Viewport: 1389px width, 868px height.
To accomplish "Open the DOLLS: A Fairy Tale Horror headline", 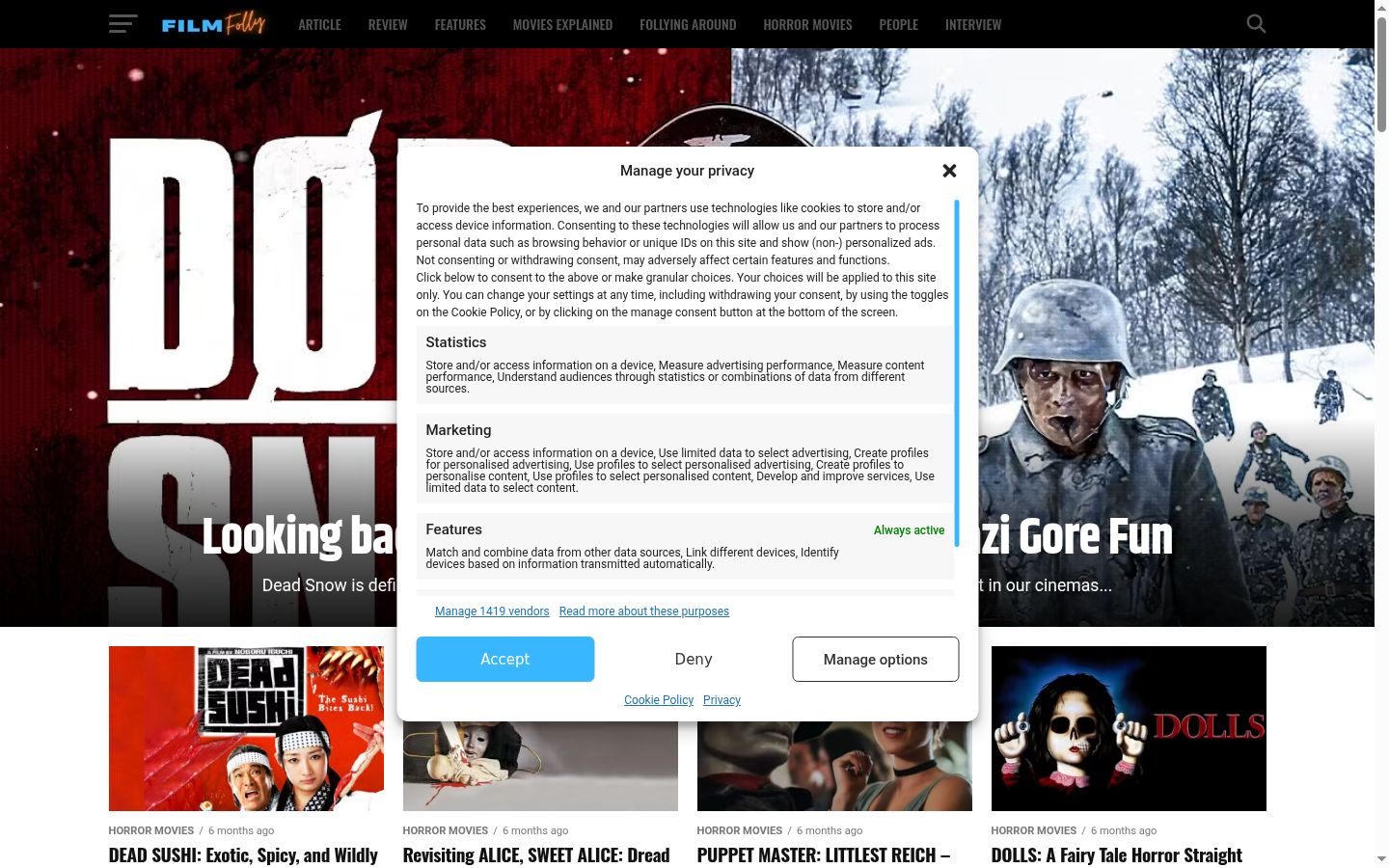I will point(1117,855).
